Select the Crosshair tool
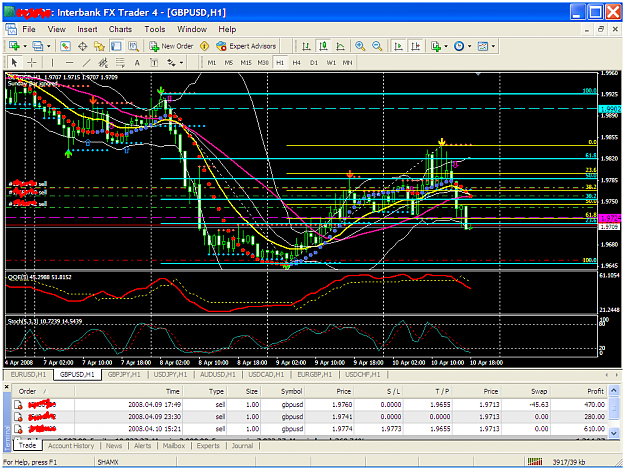This screenshot has width=625, height=470. click(31, 63)
